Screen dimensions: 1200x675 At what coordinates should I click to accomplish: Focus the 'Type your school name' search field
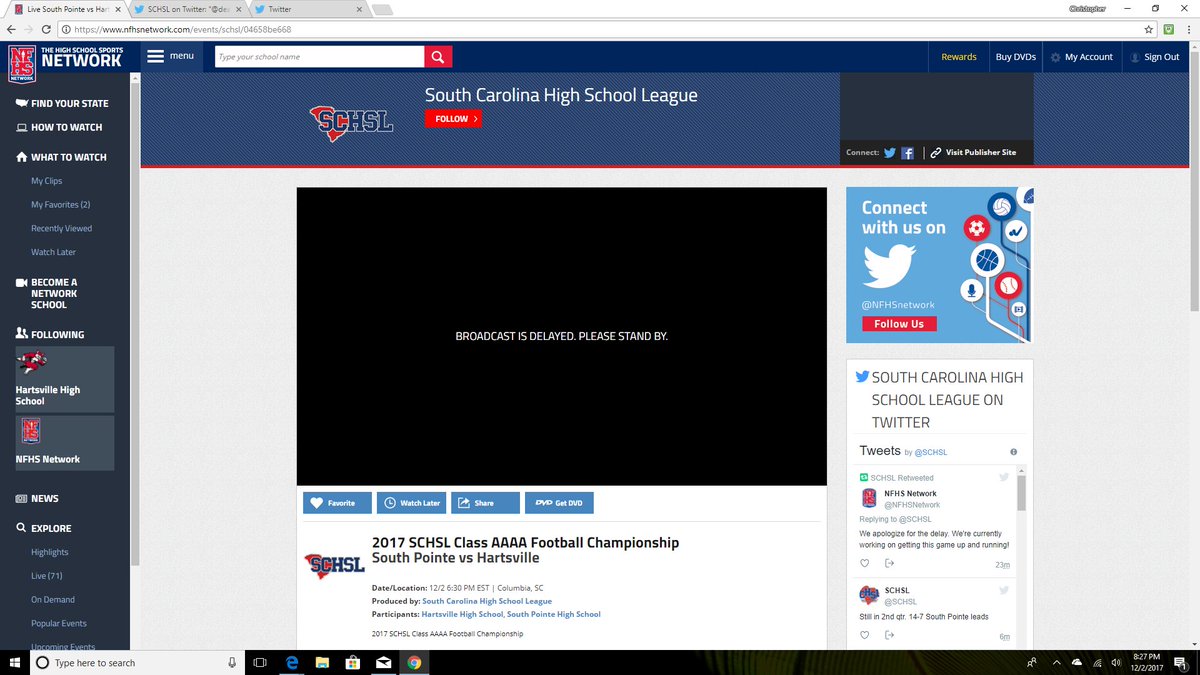[x=319, y=57]
